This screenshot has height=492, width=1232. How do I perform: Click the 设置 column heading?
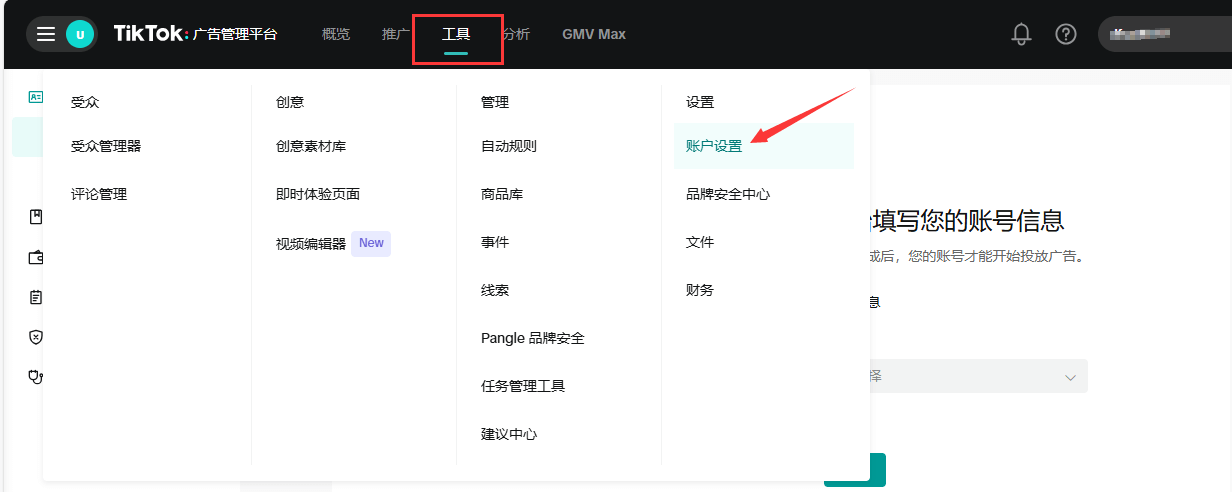[700, 102]
